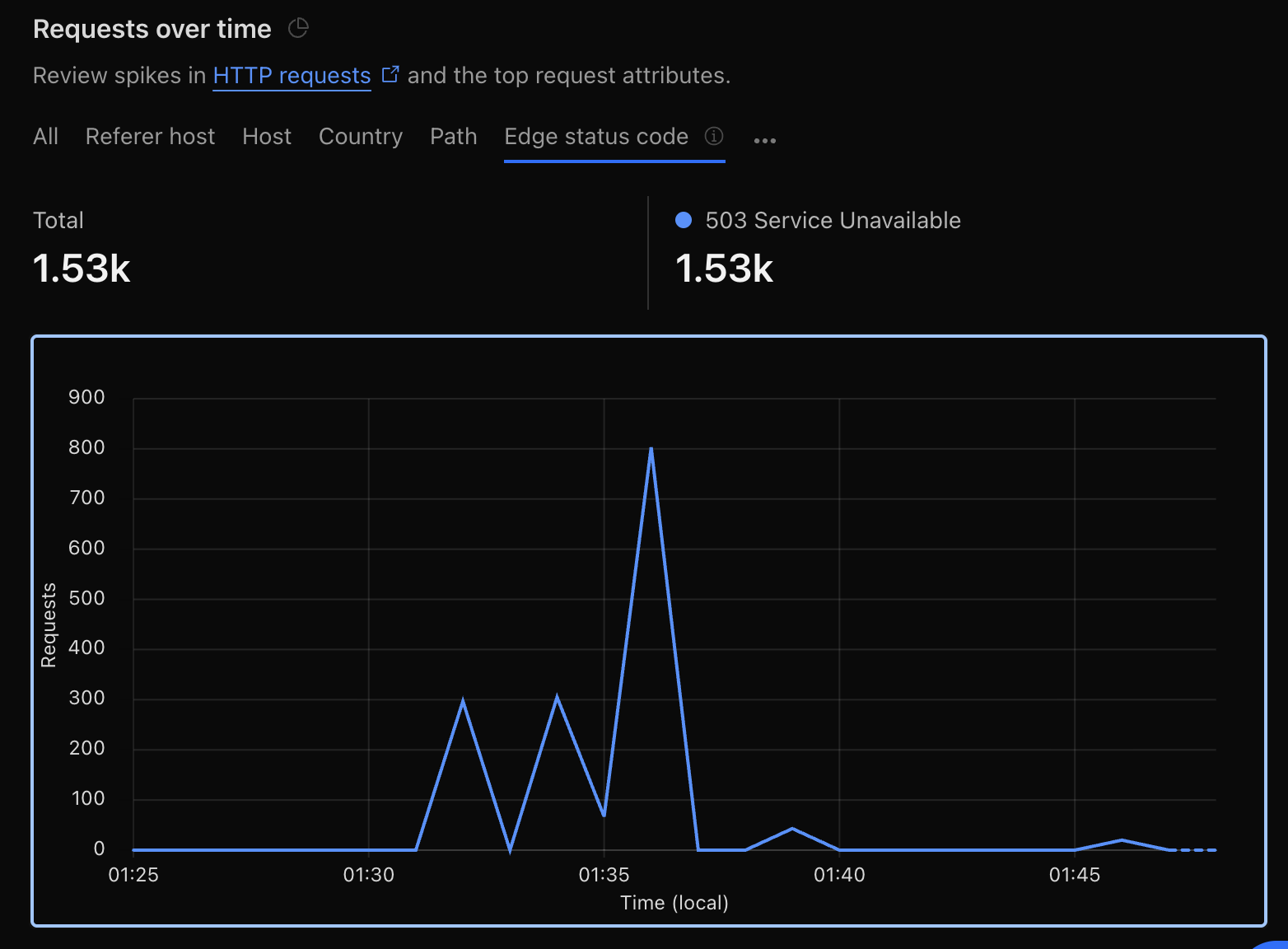Click the 01:45 time axis label
Viewport: 1288px width, 949px height.
1075,875
